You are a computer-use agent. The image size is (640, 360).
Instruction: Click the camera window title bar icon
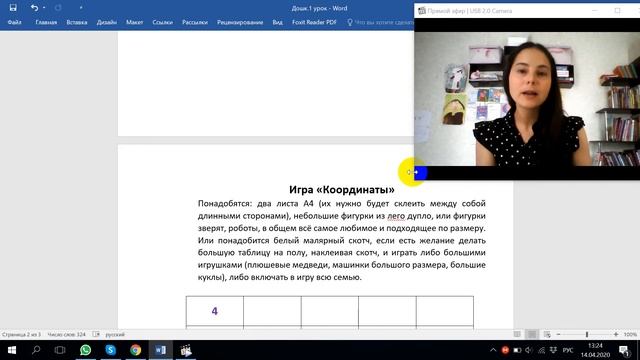pos(422,11)
